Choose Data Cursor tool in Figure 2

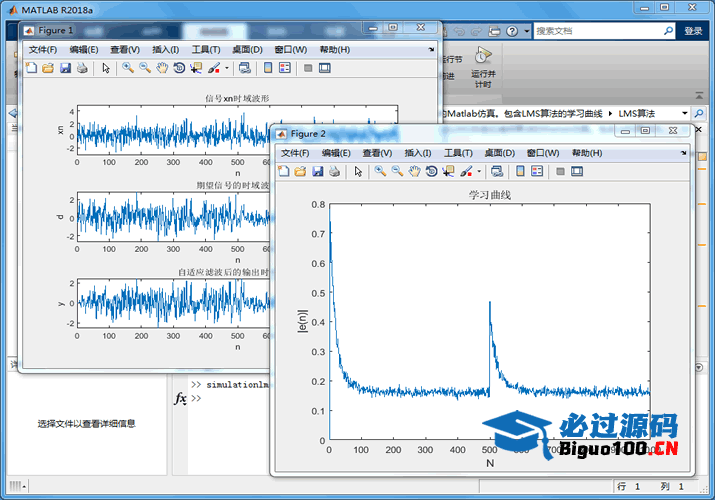(448, 171)
